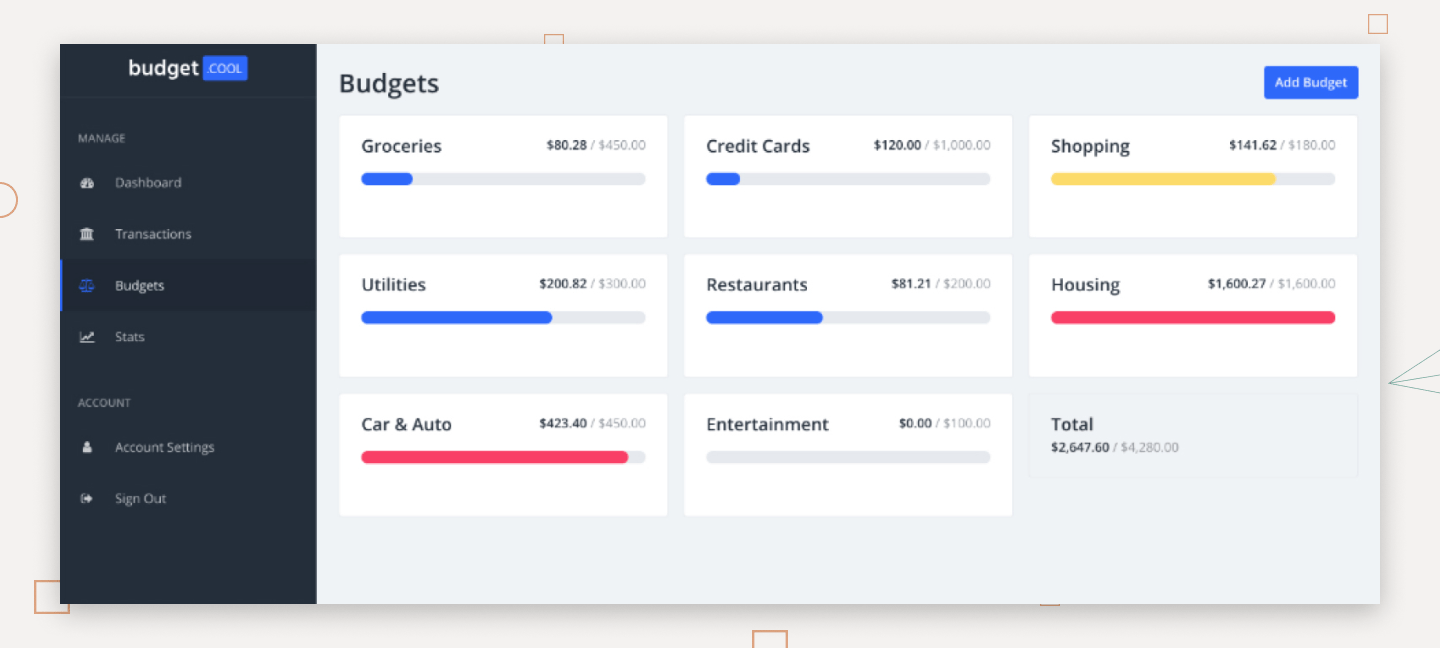Click the Sign Out link

click(x=140, y=499)
